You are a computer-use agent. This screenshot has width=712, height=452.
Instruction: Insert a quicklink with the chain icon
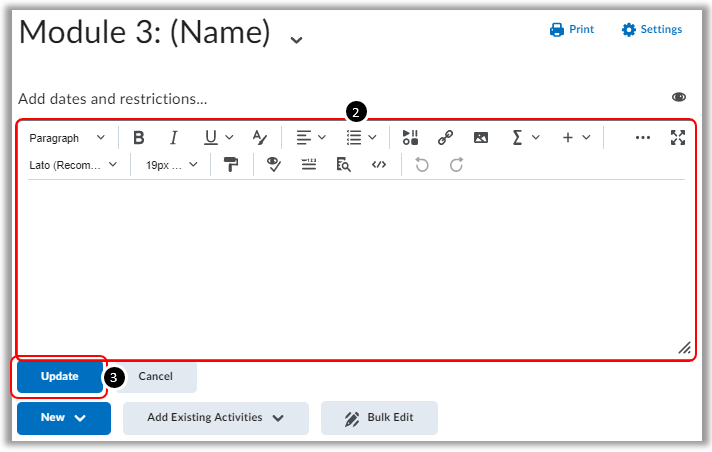(x=445, y=138)
